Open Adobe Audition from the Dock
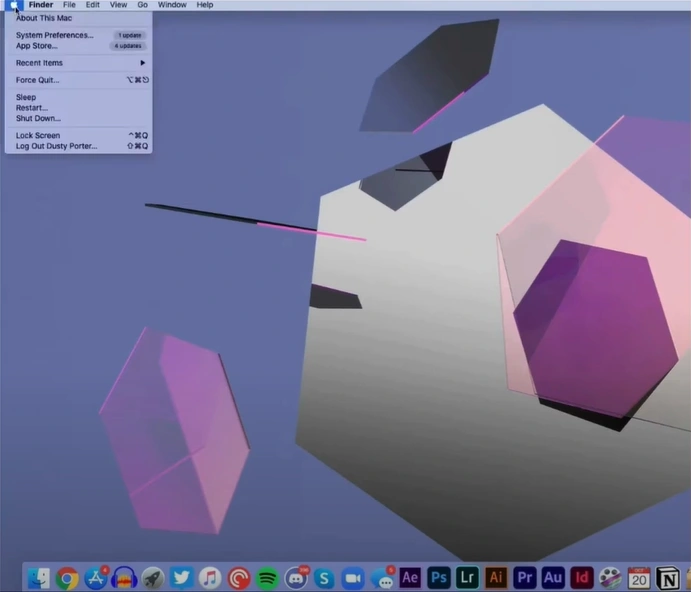This screenshot has height=592, width=691. [x=553, y=577]
